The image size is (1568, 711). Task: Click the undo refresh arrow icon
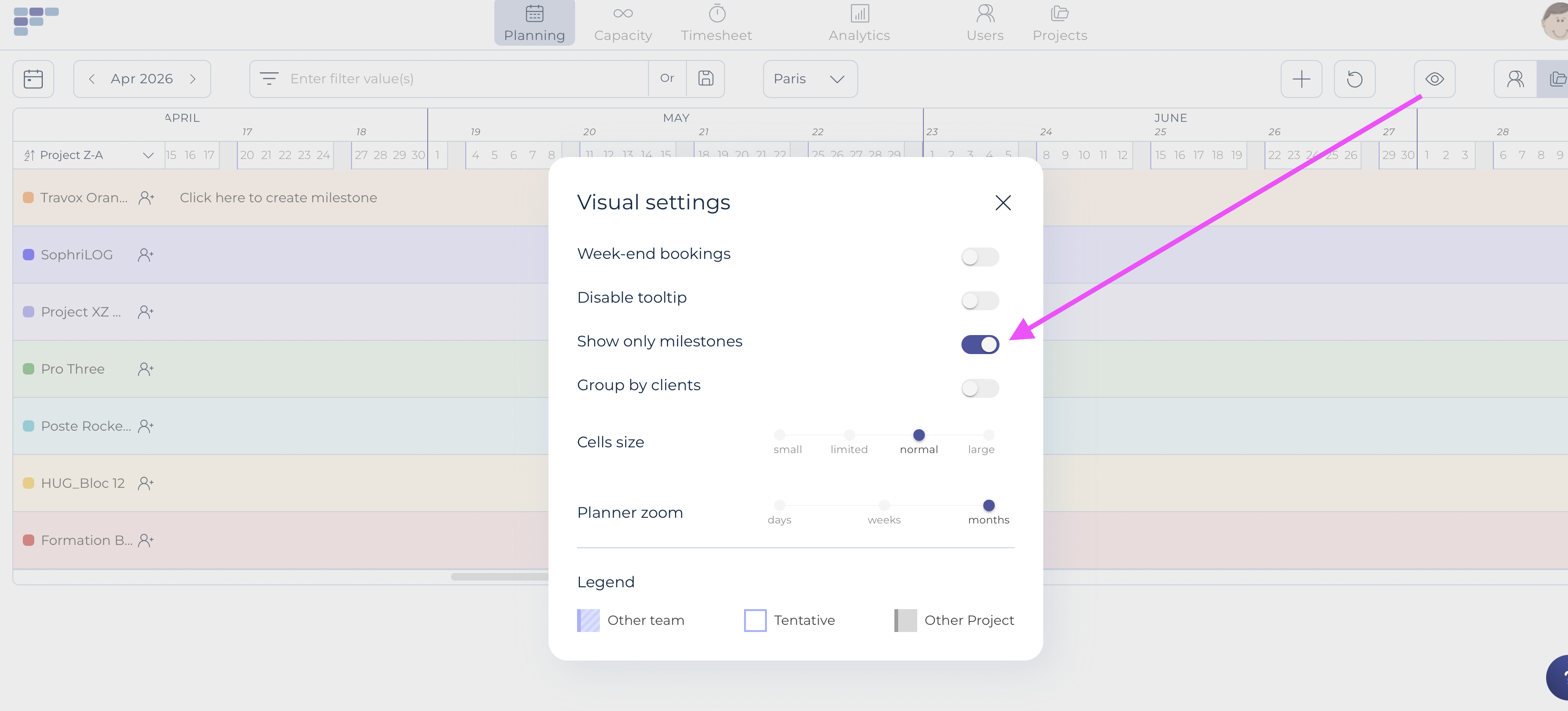tap(1354, 79)
